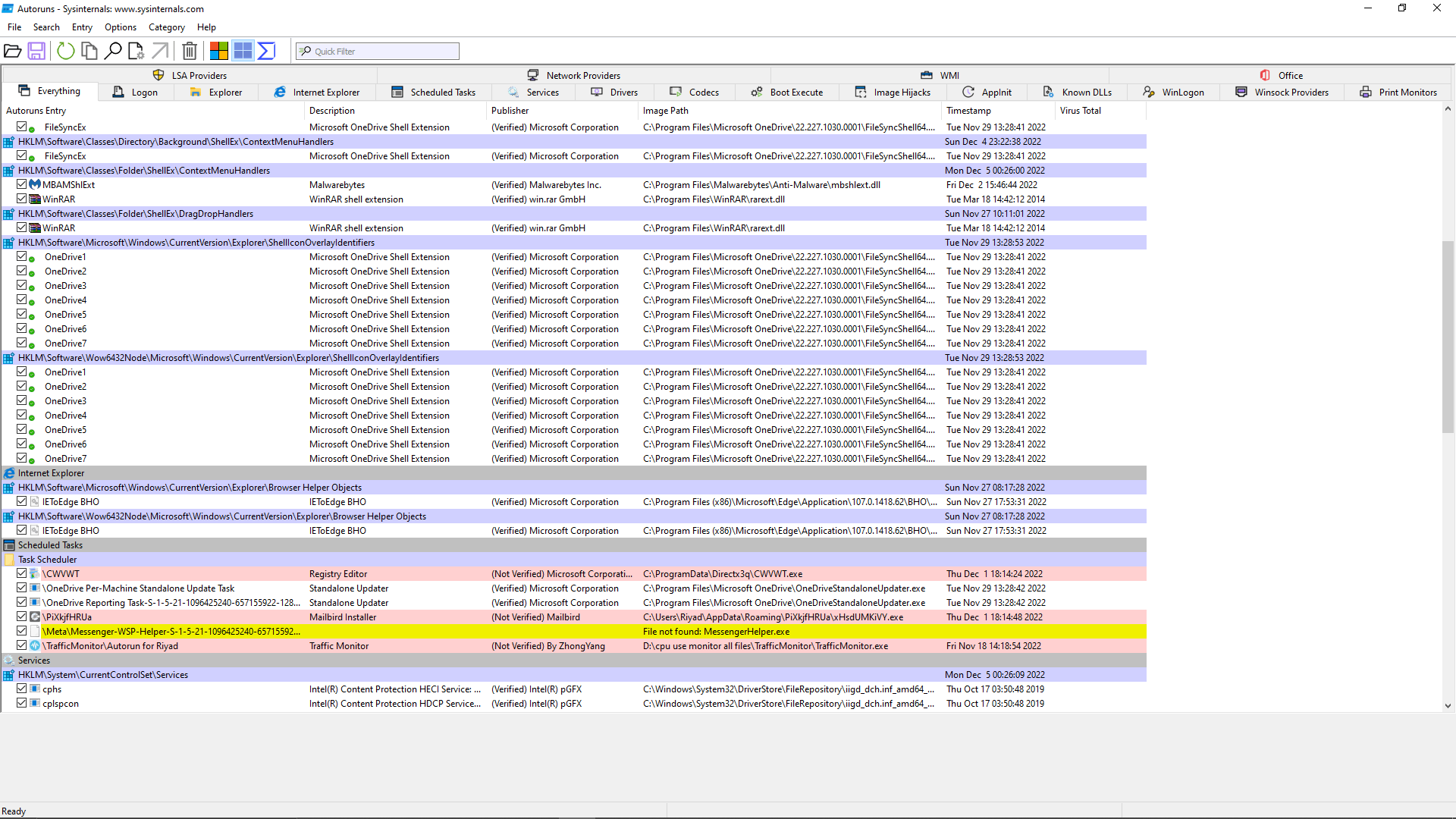Toggle the Hide Microsoft Entries colored icon
1456x819 pixels.
[219, 51]
